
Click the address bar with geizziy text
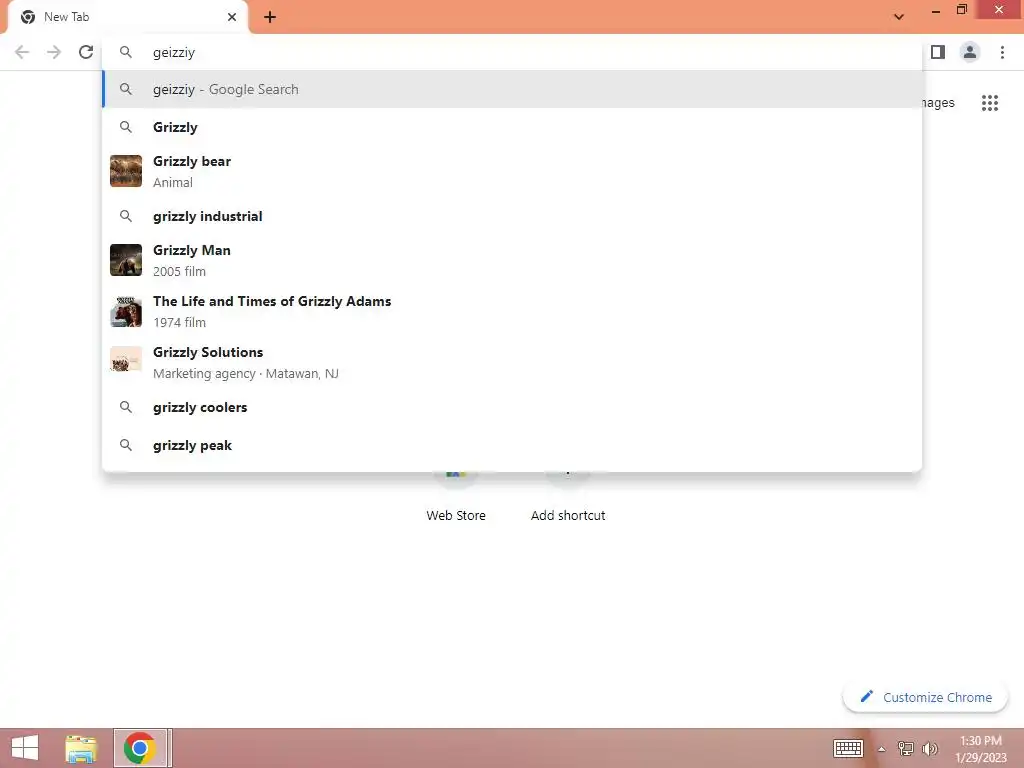point(513,52)
